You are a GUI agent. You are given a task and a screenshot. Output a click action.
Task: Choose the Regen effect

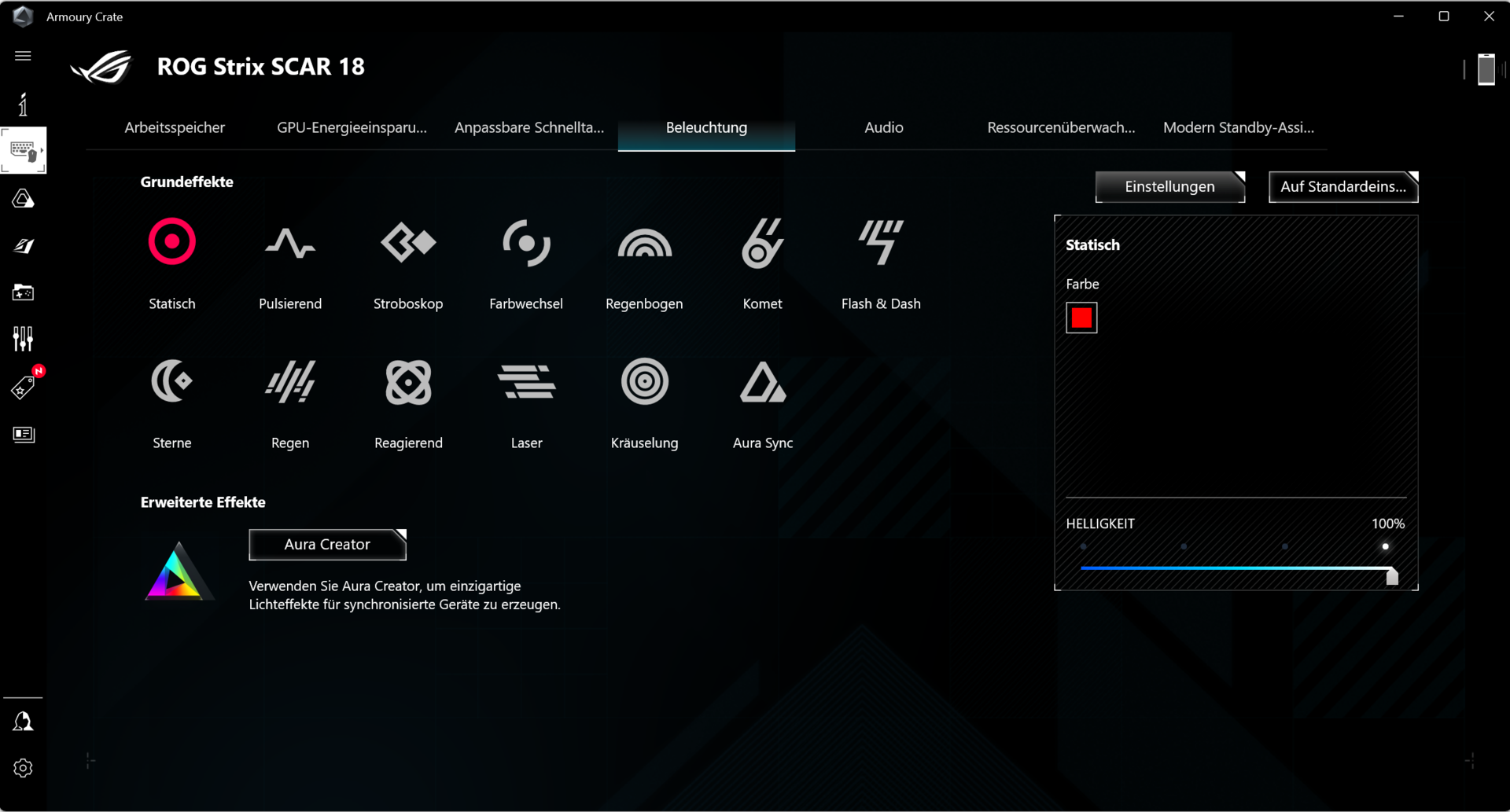(290, 381)
